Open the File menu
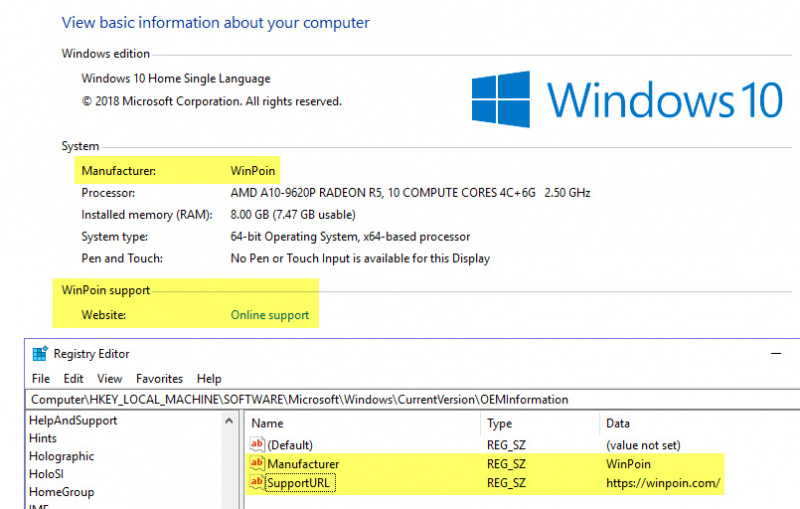The width and height of the screenshot is (800, 509). coord(41,378)
